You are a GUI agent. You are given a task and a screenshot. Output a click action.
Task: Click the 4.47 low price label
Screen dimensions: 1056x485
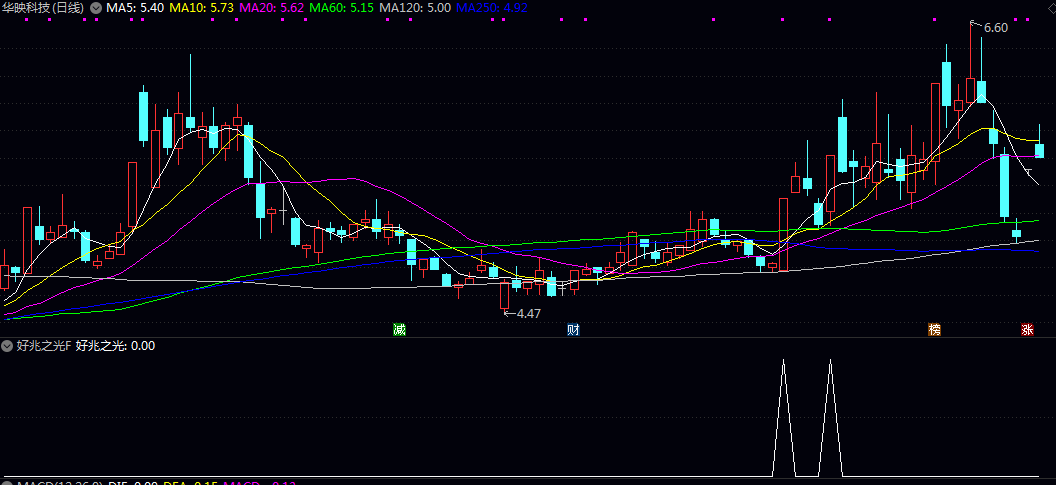pyautogui.click(x=529, y=313)
